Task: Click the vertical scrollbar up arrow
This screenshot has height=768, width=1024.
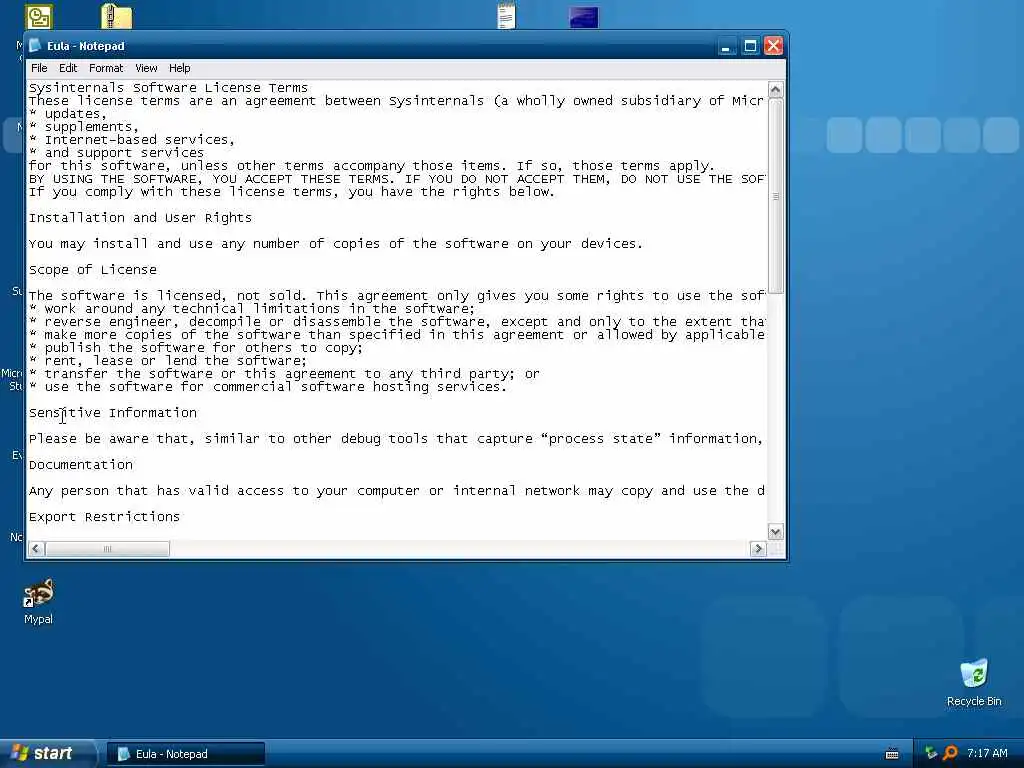Action: click(775, 89)
